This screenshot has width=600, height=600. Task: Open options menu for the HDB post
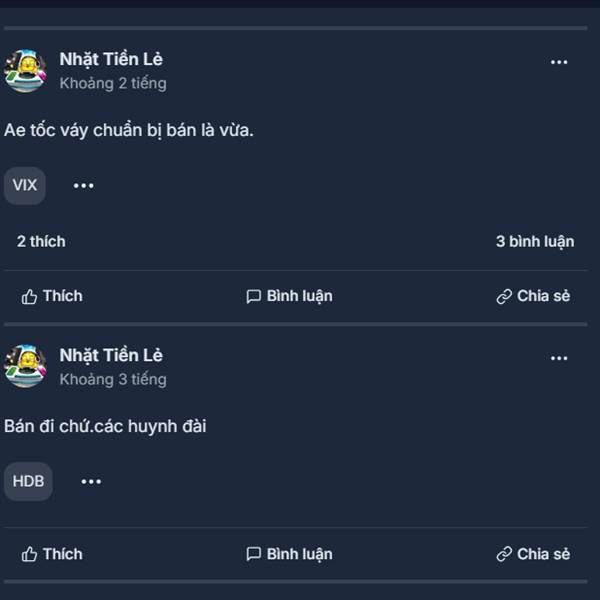point(559,358)
